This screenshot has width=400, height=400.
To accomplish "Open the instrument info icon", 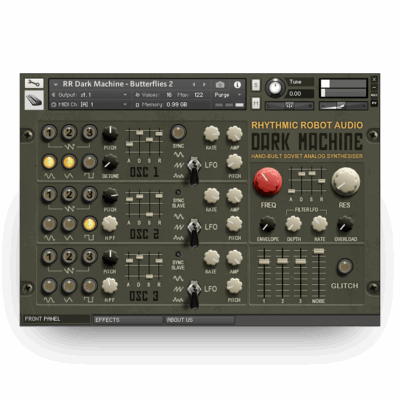I will coord(237,85).
